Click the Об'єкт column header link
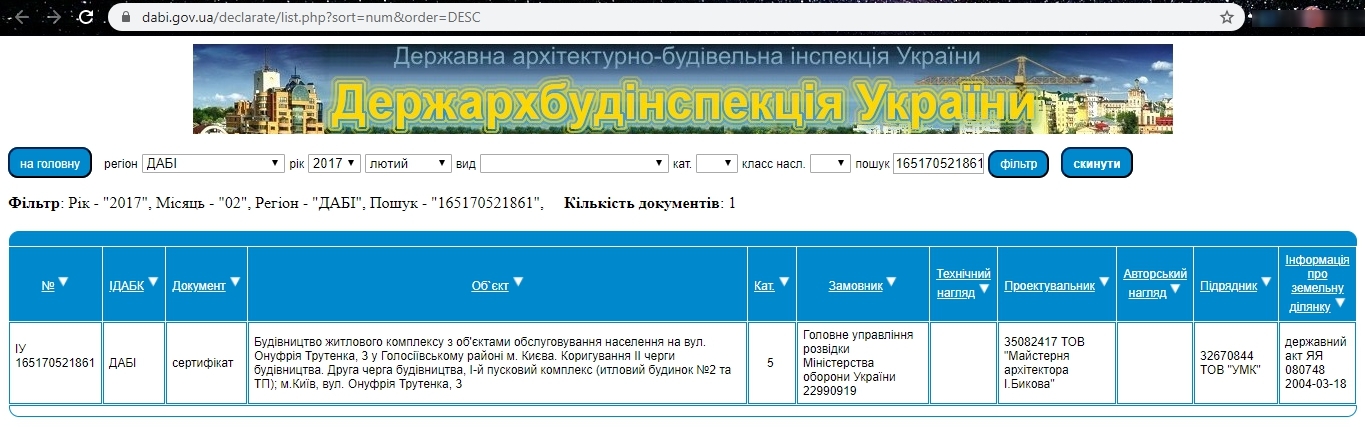Image resolution: width=1365 pixels, height=427 pixels. 490,286
